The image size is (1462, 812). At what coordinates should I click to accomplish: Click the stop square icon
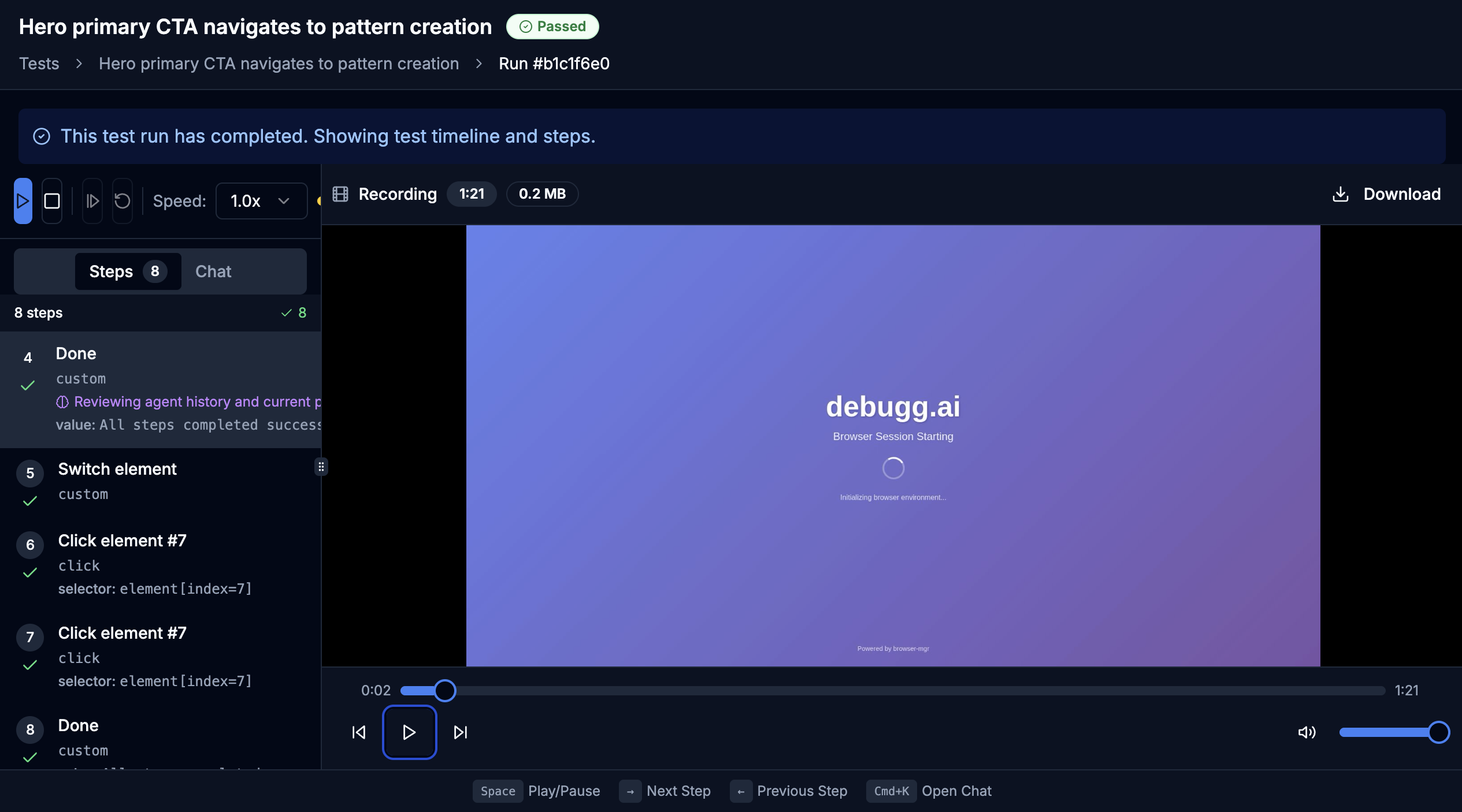pos(52,201)
